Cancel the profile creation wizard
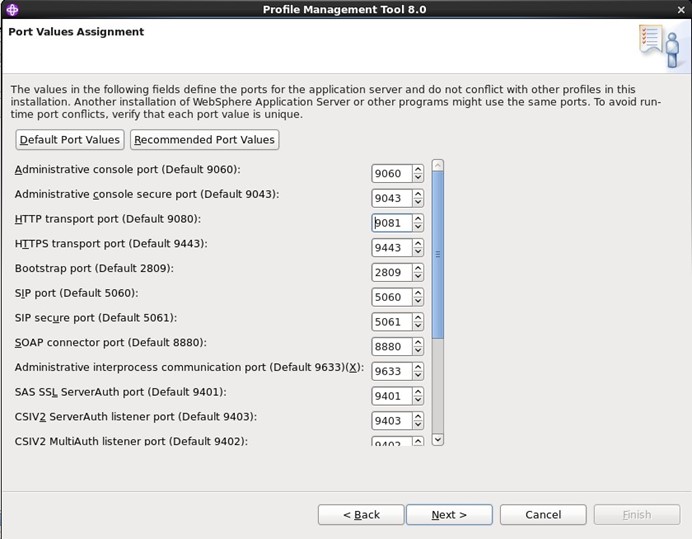 (x=543, y=514)
